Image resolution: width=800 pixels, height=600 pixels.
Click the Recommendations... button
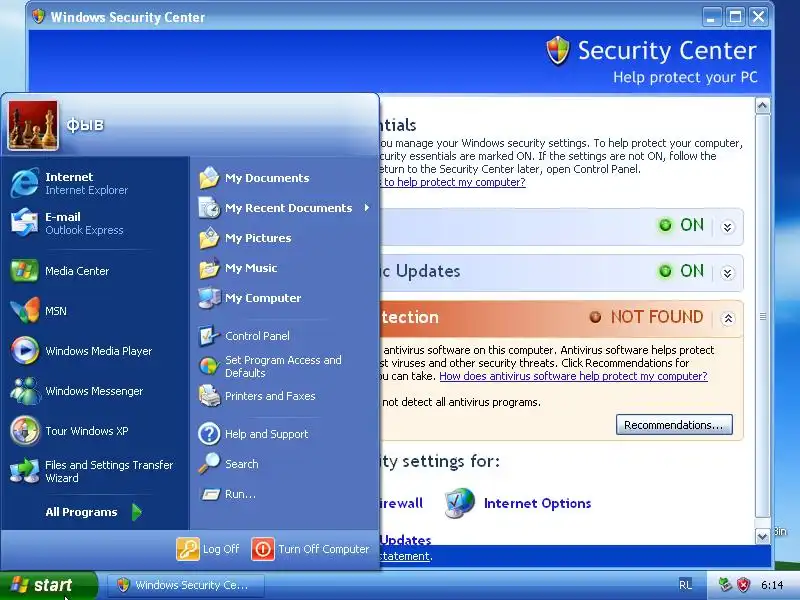pyautogui.click(x=674, y=425)
